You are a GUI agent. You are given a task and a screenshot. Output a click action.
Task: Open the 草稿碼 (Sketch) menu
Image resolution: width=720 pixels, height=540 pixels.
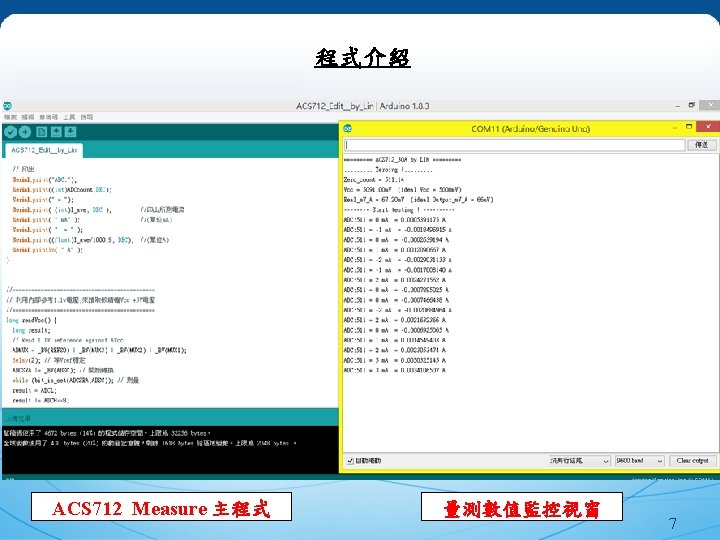(48, 118)
